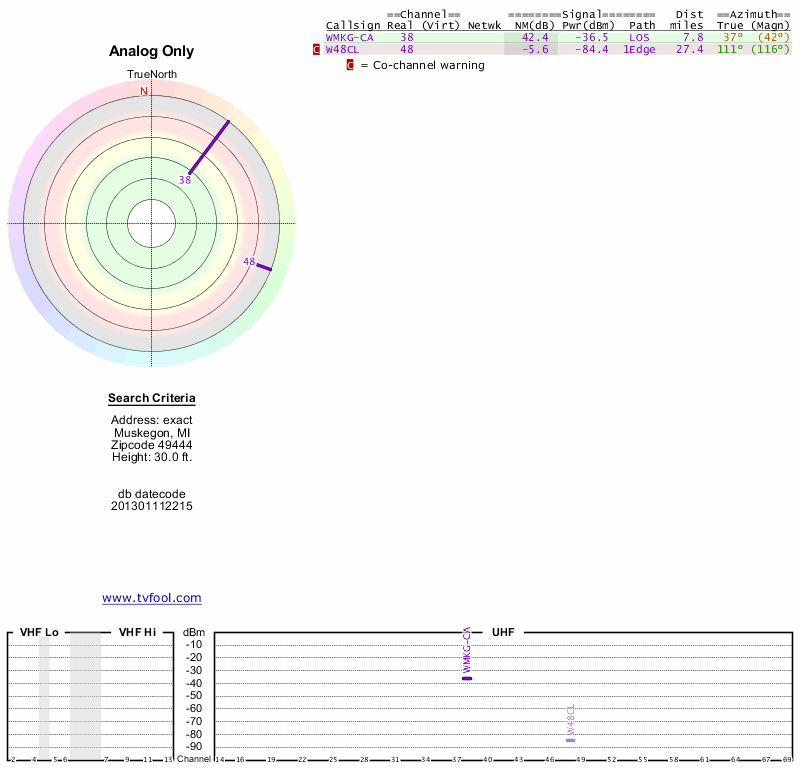Select the 42.4 noise margin cell
The width and height of the screenshot is (800, 768).
(535, 37)
